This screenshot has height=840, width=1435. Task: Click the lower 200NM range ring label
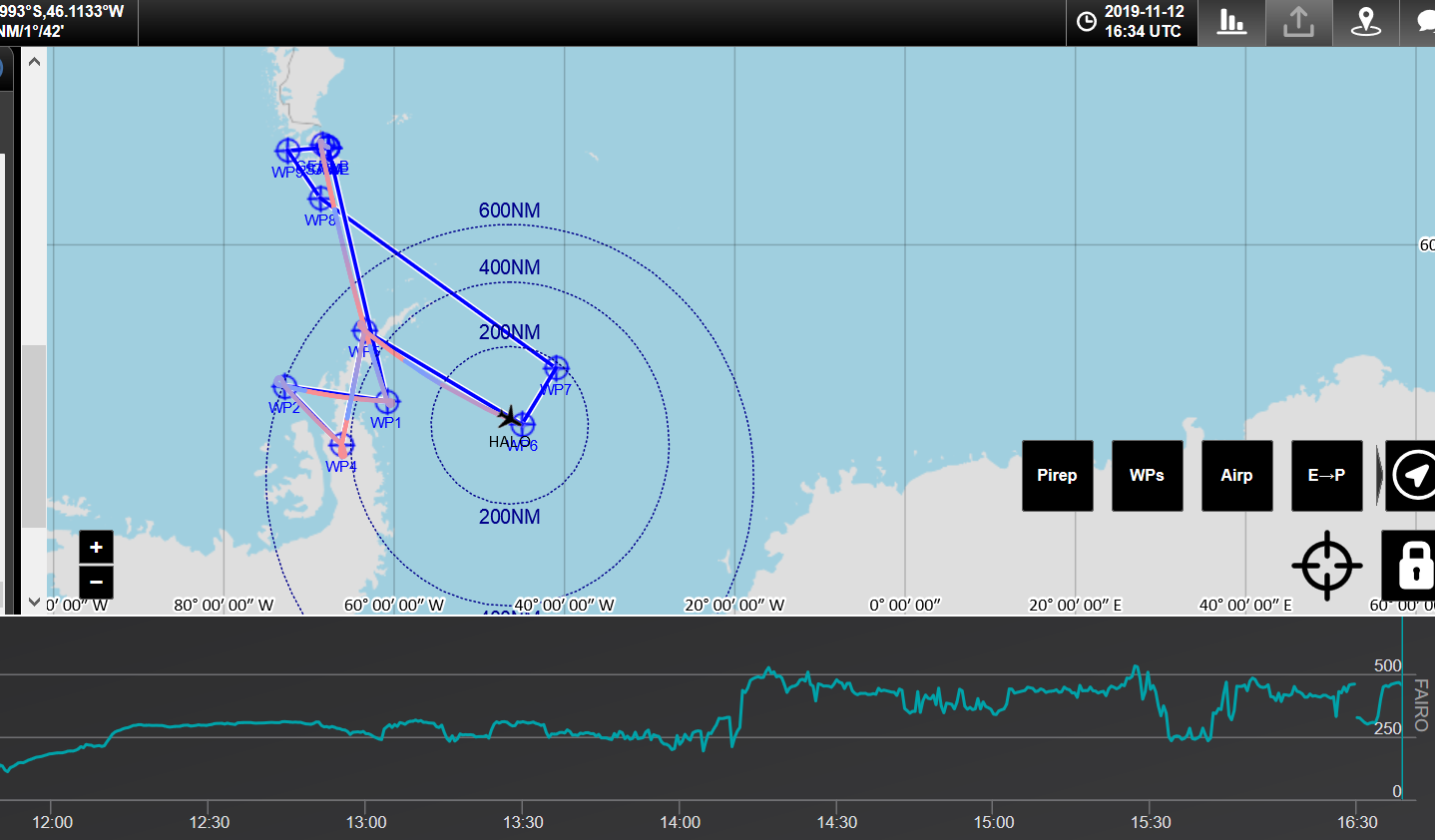[x=509, y=517]
